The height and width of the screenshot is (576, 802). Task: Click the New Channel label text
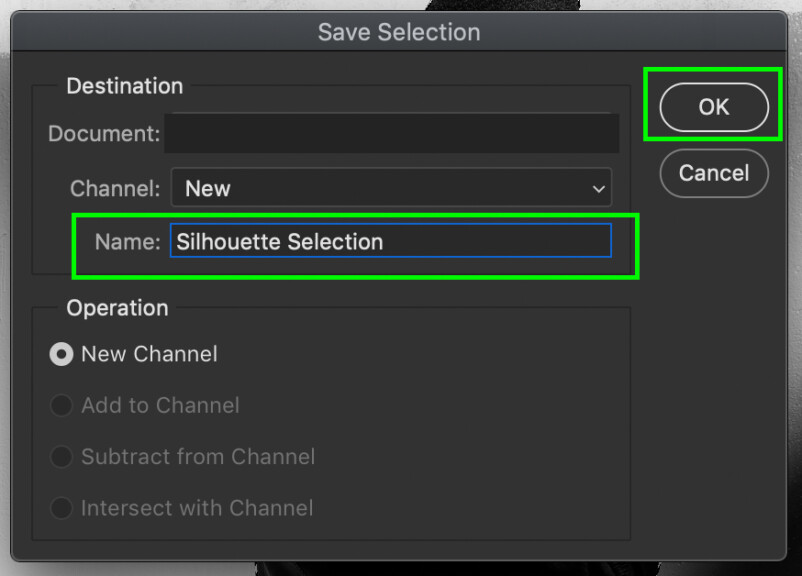point(151,354)
